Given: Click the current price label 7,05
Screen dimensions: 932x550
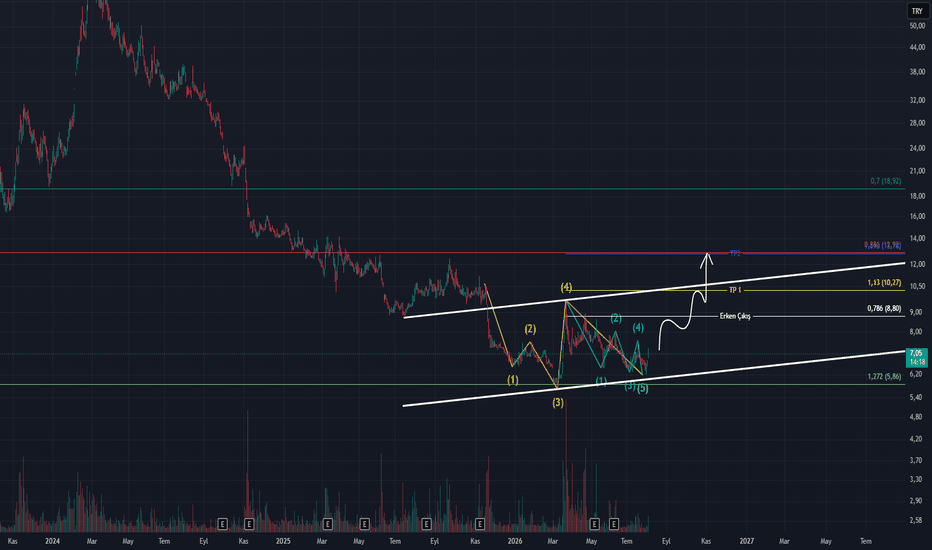Looking at the screenshot, I should pos(916,353).
